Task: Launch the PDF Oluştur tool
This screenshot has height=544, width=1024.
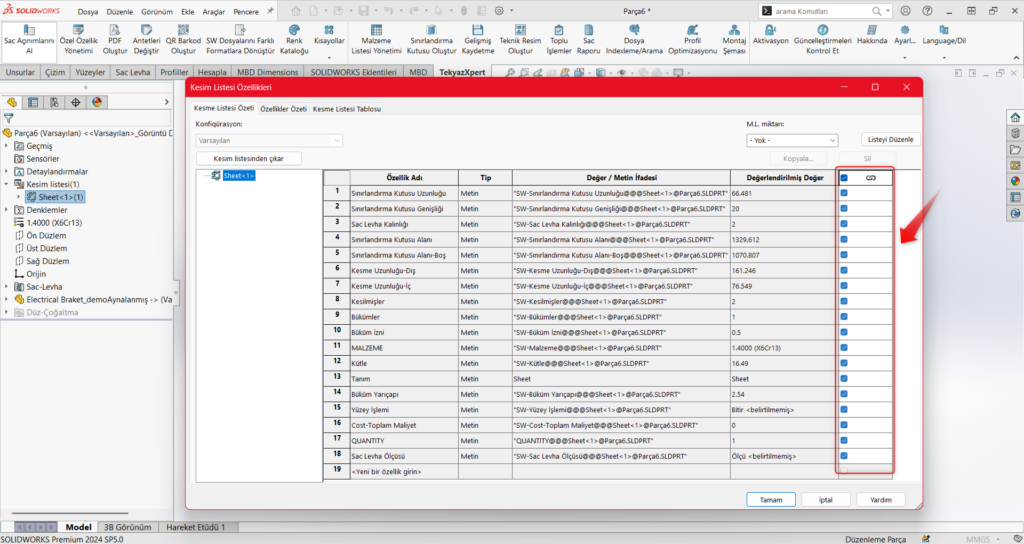Action: [x=115, y=40]
